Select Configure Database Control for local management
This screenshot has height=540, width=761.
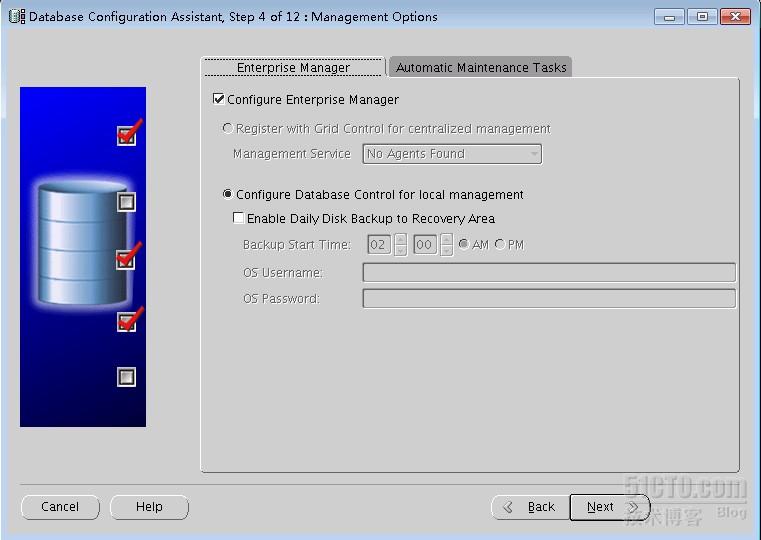tap(227, 195)
